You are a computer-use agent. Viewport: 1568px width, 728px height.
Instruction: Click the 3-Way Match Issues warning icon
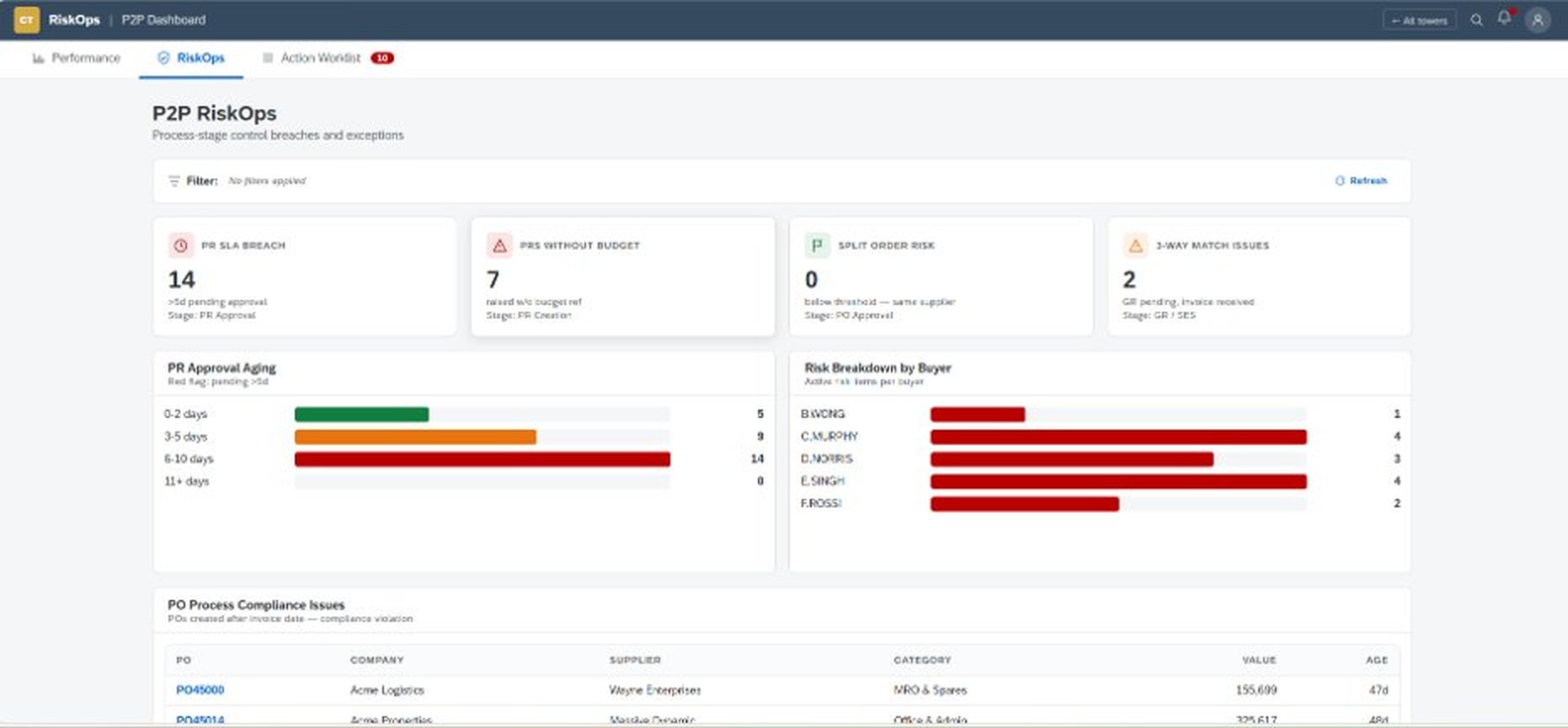point(1135,245)
